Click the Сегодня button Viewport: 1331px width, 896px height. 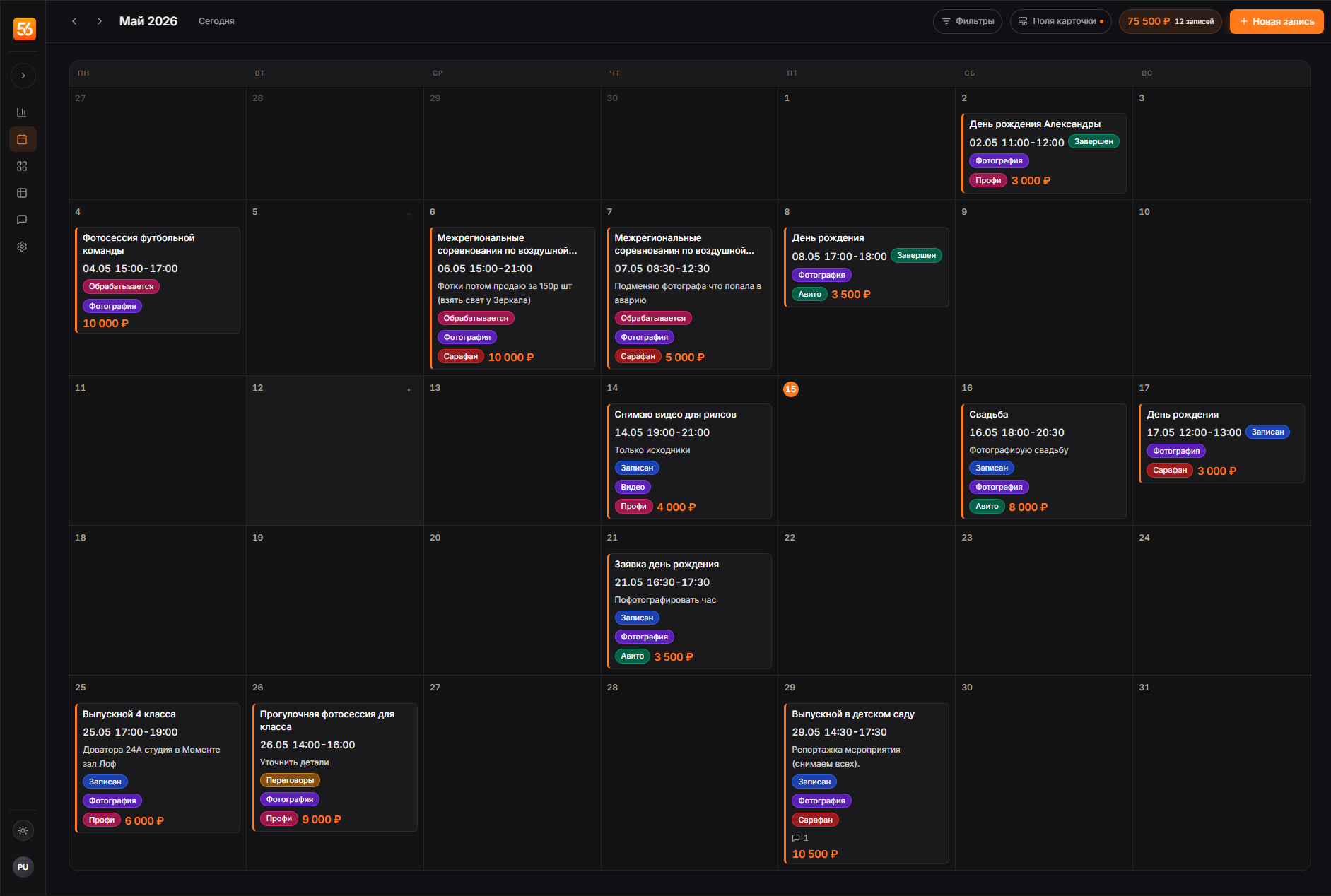coord(216,21)
